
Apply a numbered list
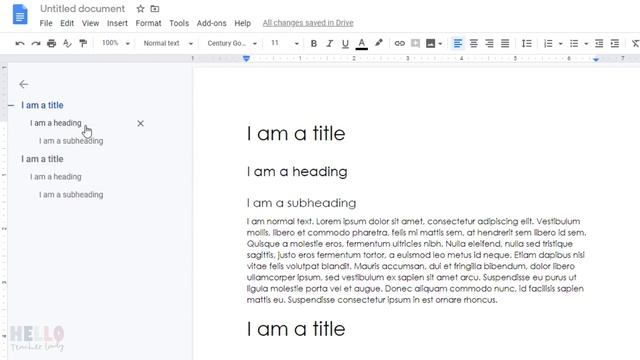coord(548,43)
